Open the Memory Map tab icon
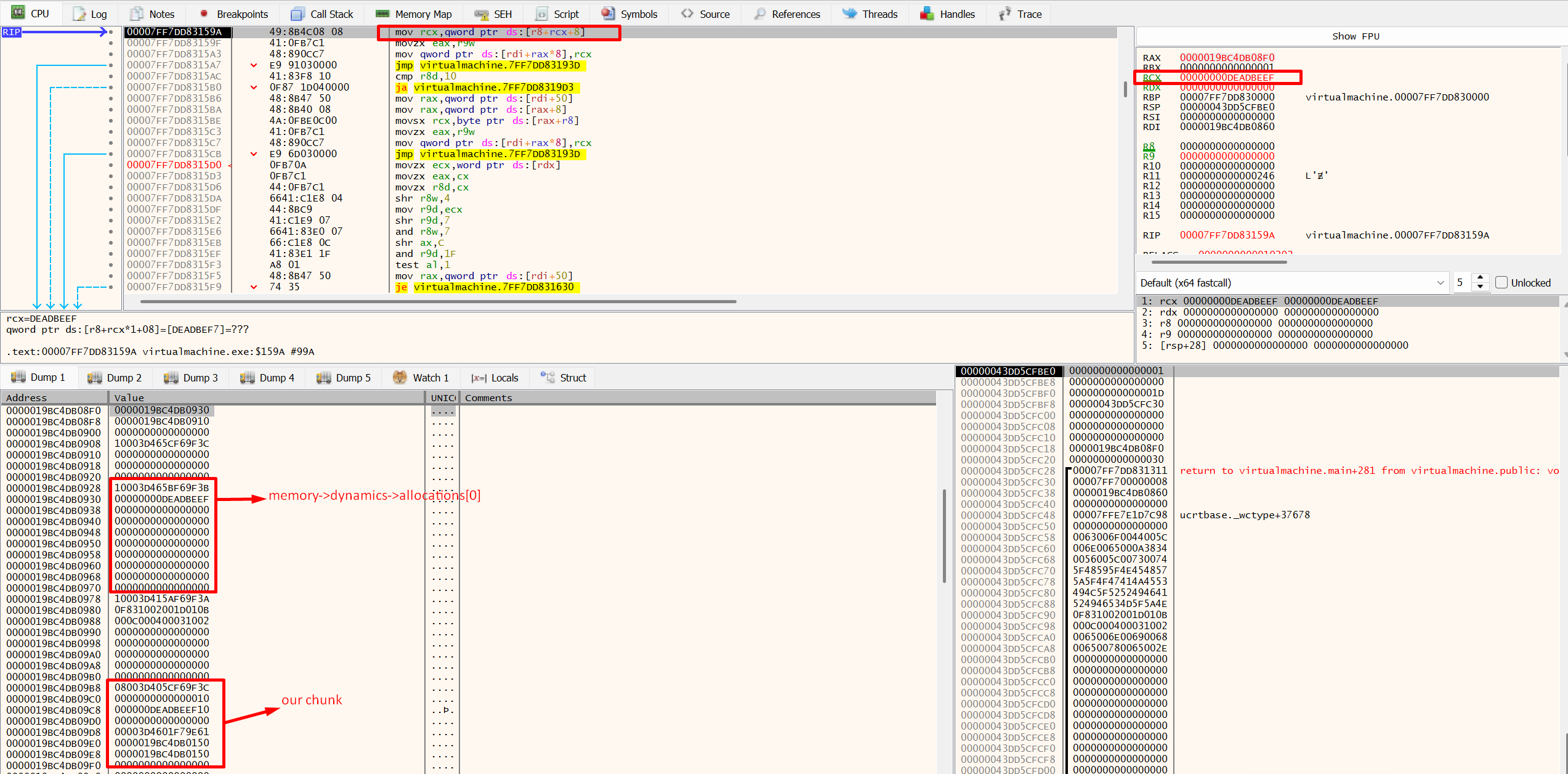Screen dimensions: 1568x774 (382, 14)
